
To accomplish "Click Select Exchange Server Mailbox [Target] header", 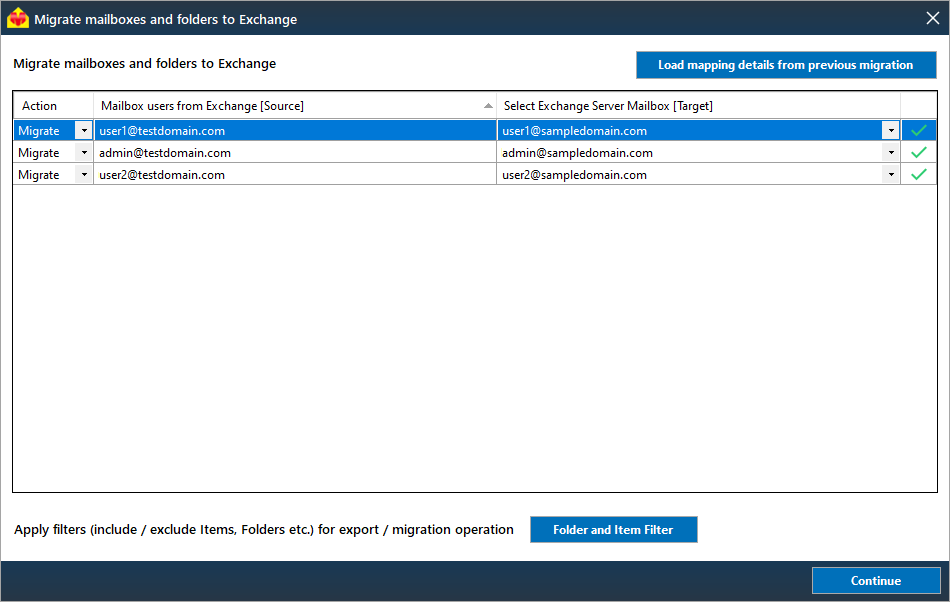I will pyautogui.click(x=698, y=105).
